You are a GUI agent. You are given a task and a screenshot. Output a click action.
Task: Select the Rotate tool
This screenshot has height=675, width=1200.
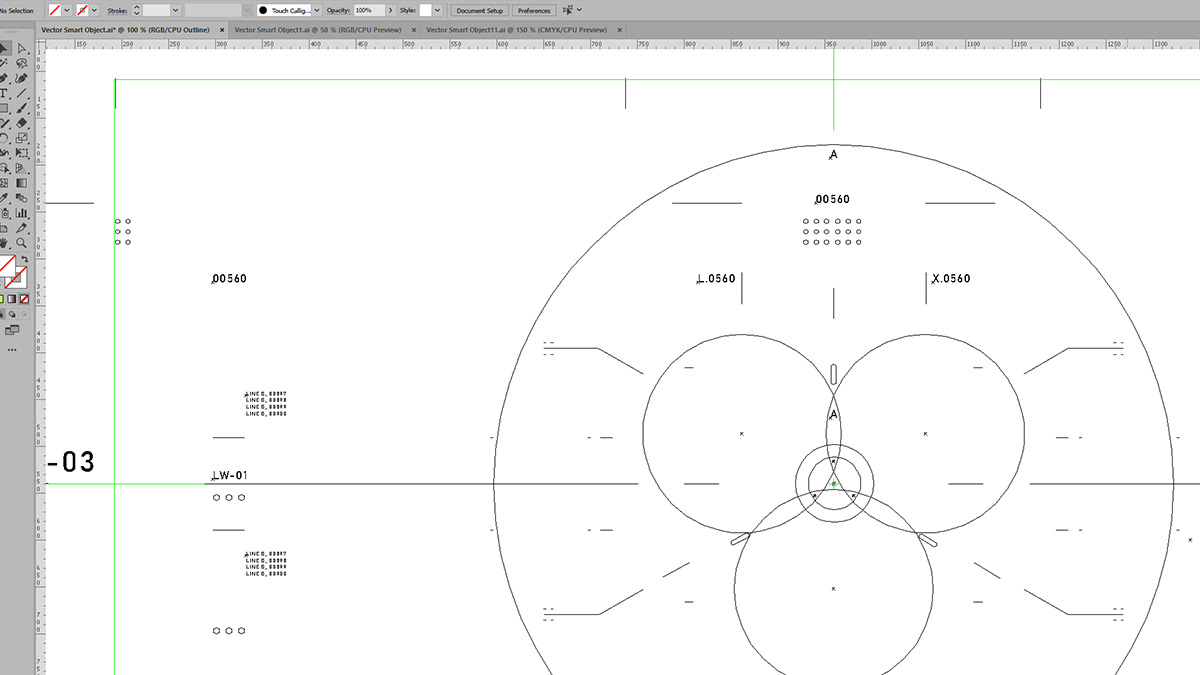pos(5,138)
